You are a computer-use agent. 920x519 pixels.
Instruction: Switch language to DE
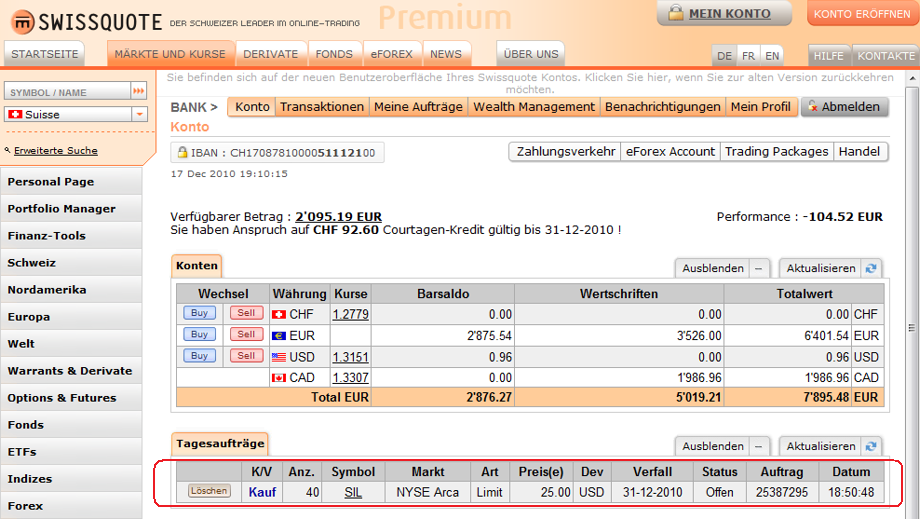724,56
